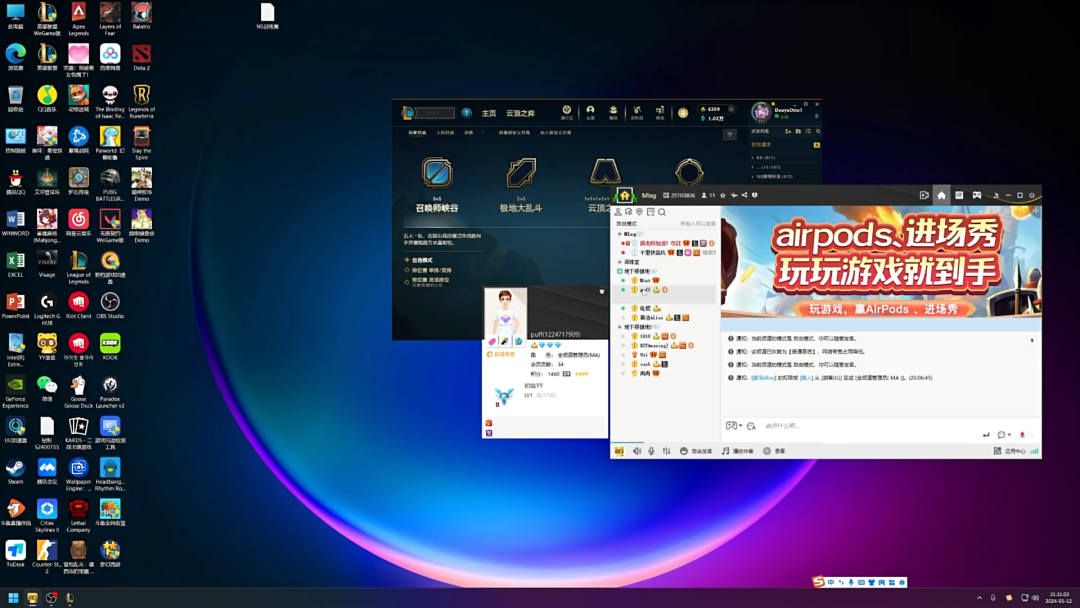1080x608 pixels.
Task: Open the YY audio mixer settings icon
Action: click(666, 451)
